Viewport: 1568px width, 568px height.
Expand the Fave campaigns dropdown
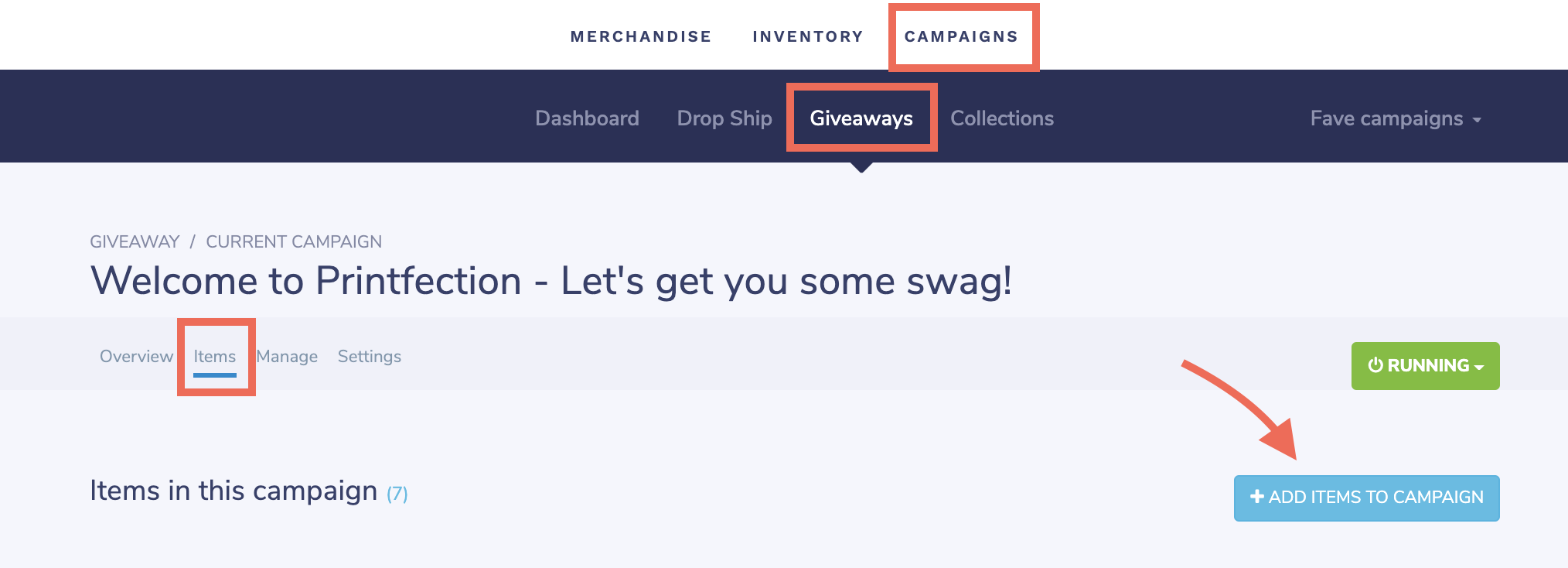(x=1386, y=118)
